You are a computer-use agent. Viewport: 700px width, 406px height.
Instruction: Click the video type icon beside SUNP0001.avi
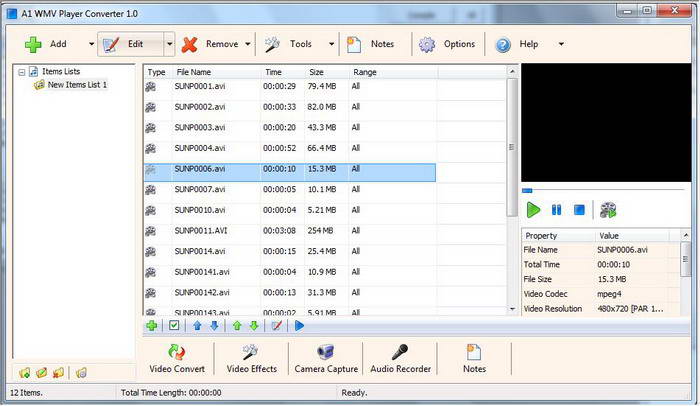tap(150, 87)
